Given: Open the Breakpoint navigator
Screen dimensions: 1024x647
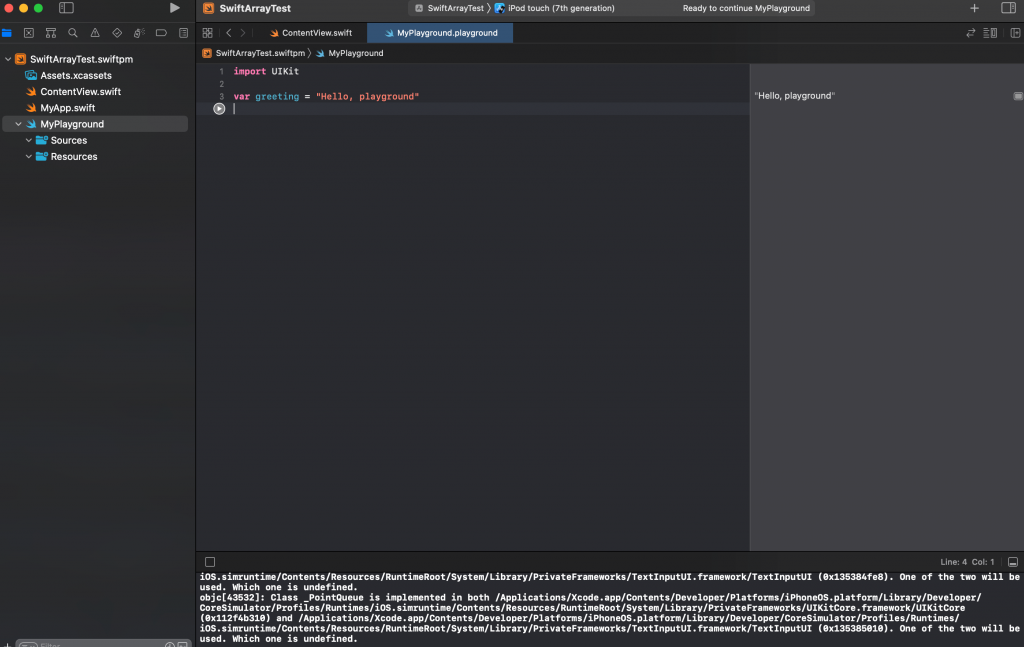Looking at the screenshot, I should (161, 33).
